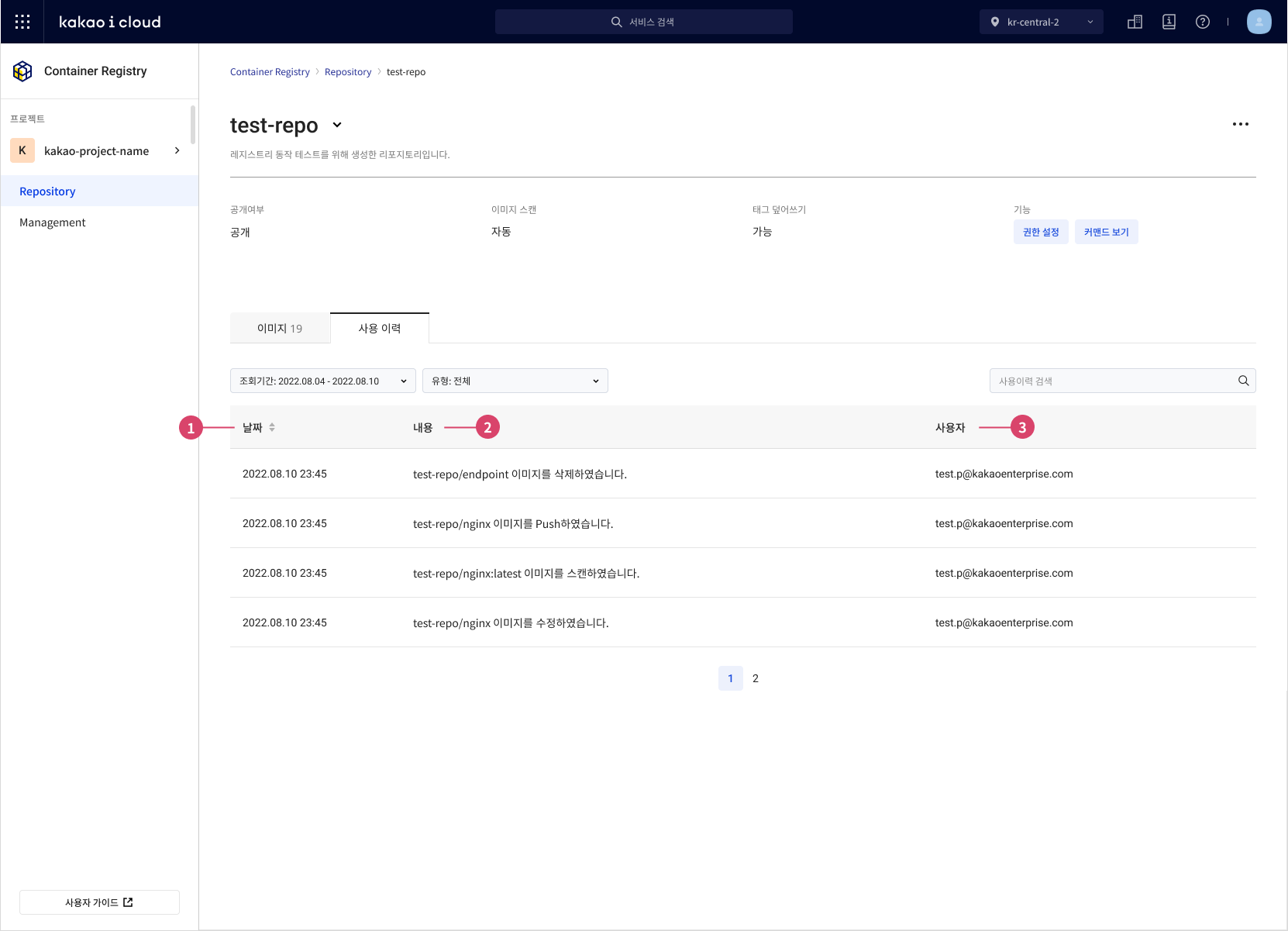Open the organization building icon
The image size is (1288, 931).
pos(1135,22)
